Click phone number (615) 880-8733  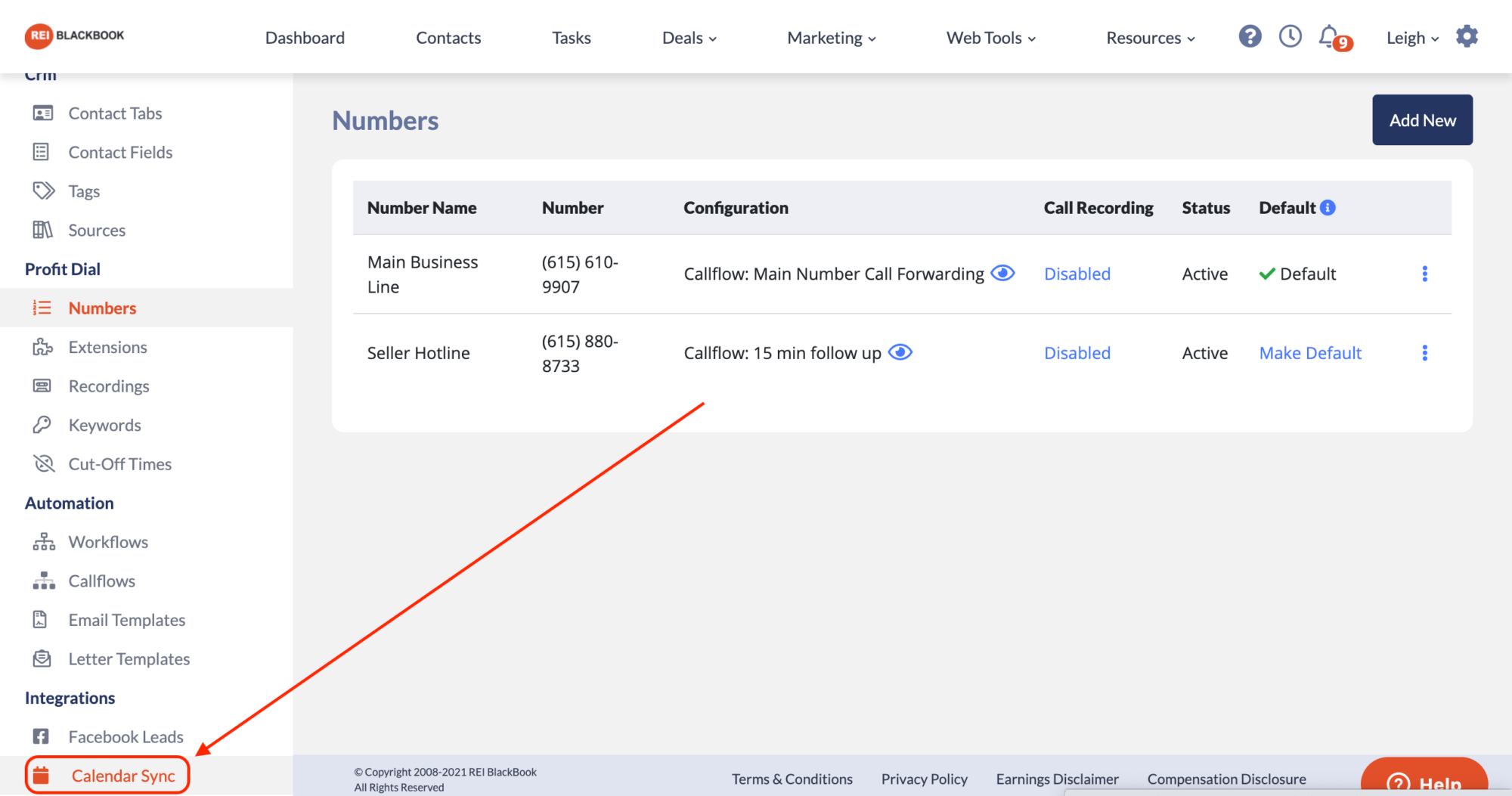click(x=580, y=354)
